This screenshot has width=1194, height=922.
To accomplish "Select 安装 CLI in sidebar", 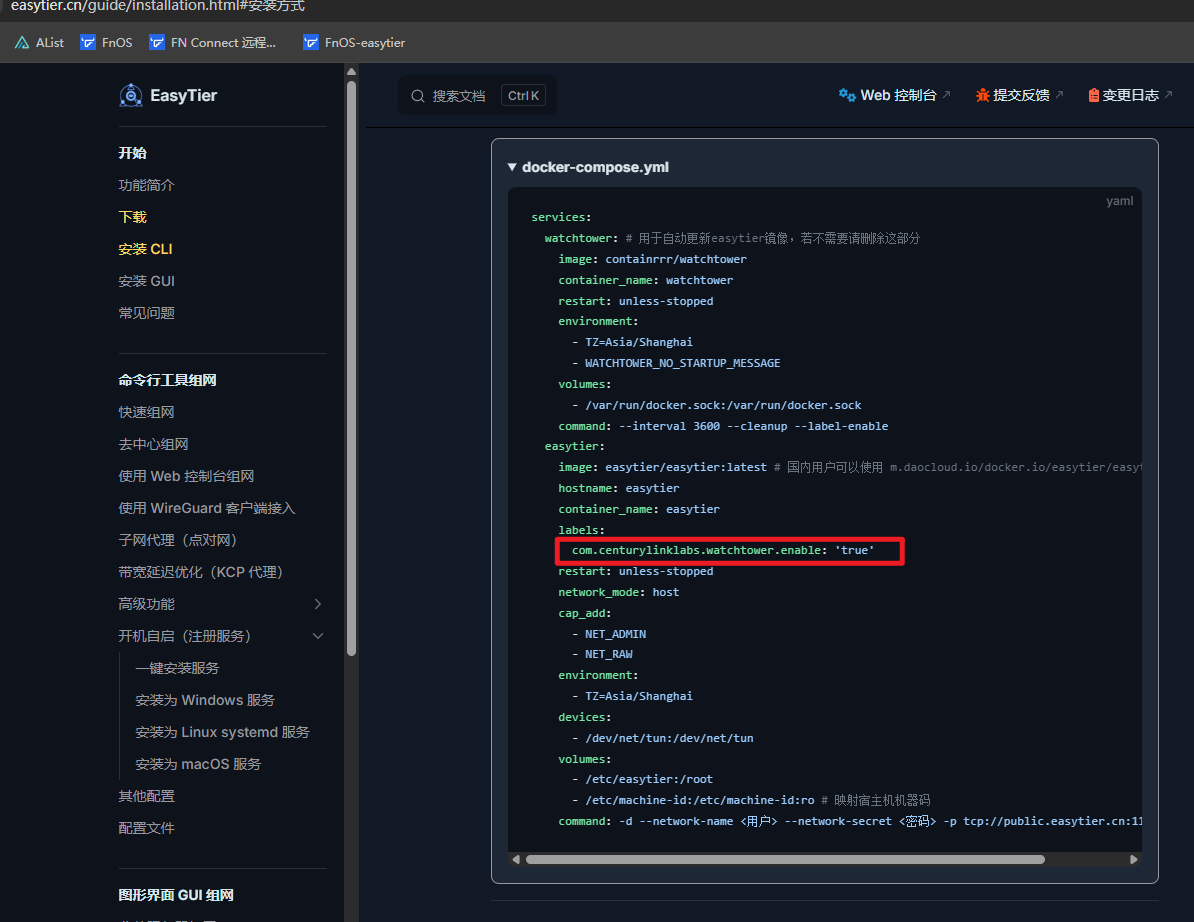I will (145, 249).
